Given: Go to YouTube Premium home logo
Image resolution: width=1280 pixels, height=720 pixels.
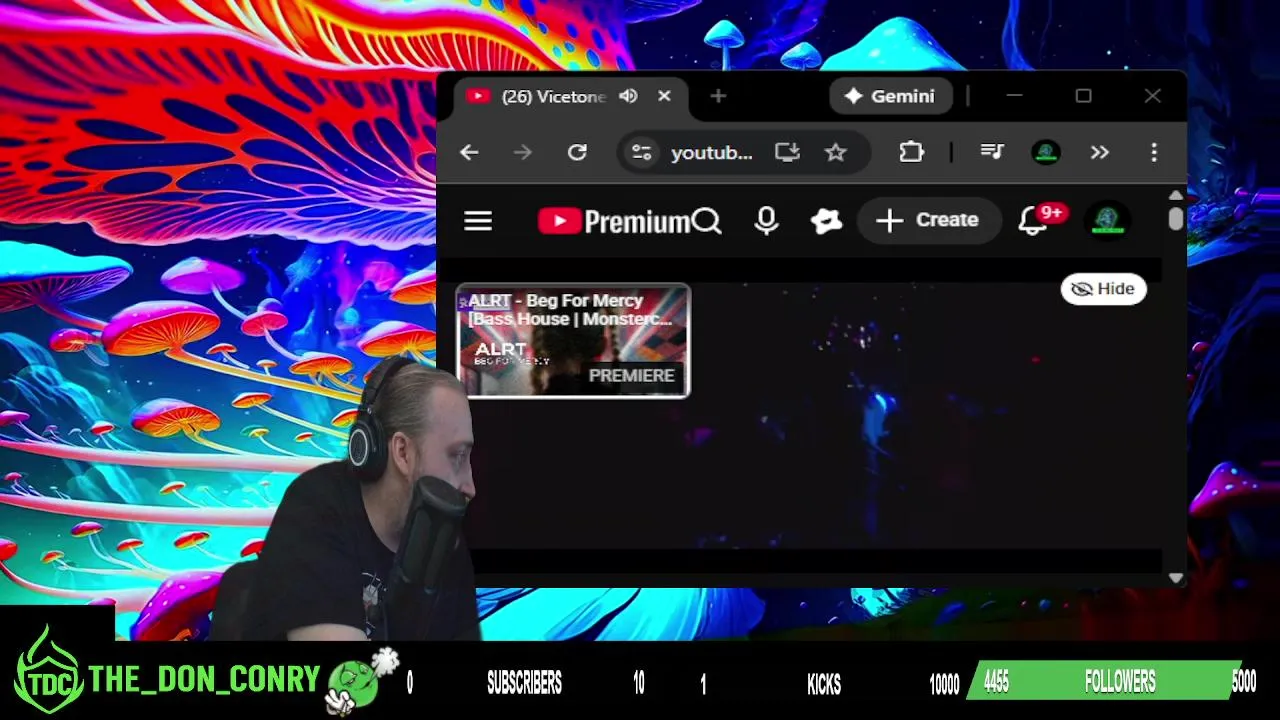Looking at the screenshot, I should tap(614, 221).
